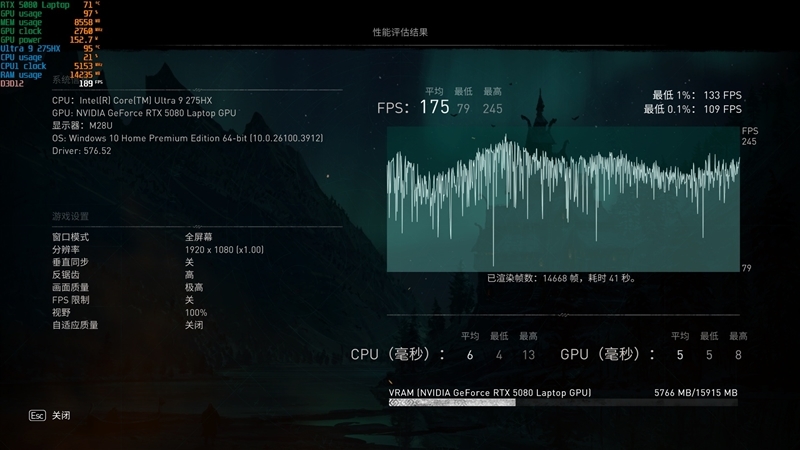Image resolution: width=800 pixels, height=450 pixels.
Task: Click the GPU maximum milliseconds value 8
Action: coord(738,355)
